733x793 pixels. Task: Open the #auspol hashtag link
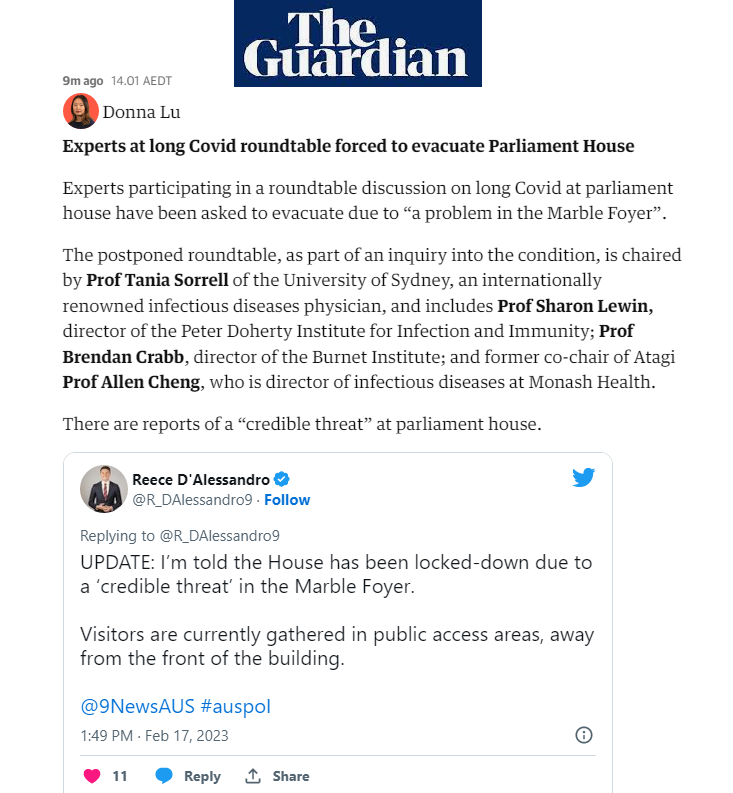coord(236,706)
